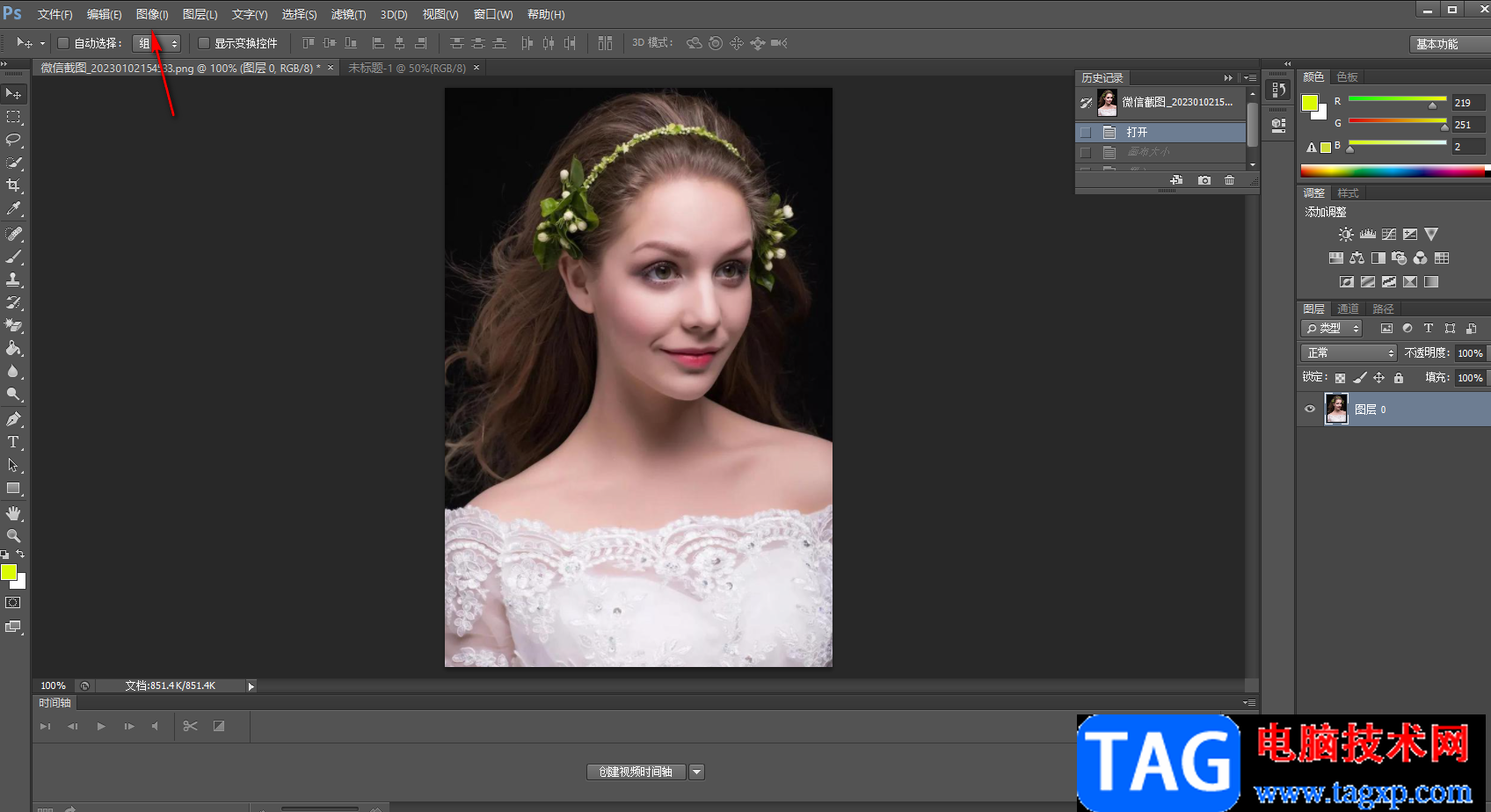Enable the 自动选择 checkbox

pyautogui.click(x=63, y=43)
